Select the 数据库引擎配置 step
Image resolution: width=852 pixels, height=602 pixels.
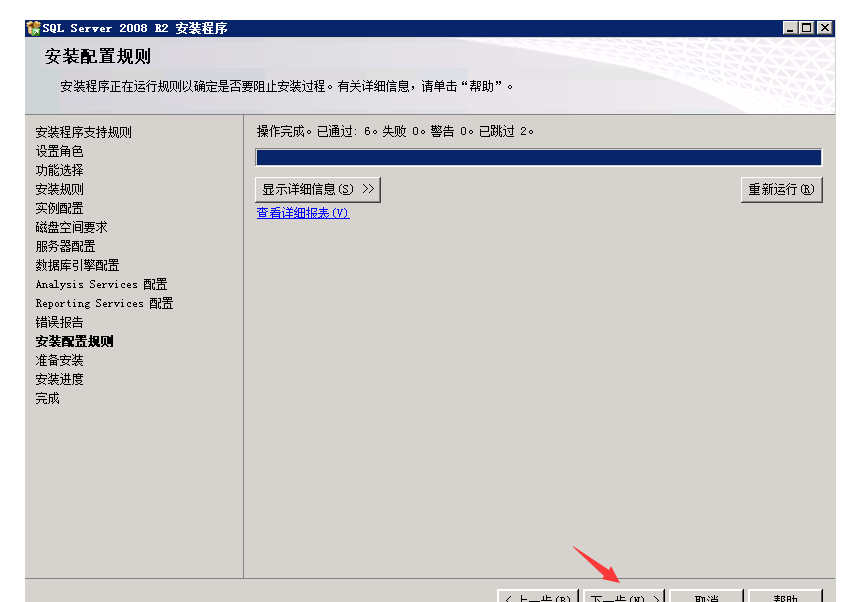pyautogui.click(x=77, y=265)
